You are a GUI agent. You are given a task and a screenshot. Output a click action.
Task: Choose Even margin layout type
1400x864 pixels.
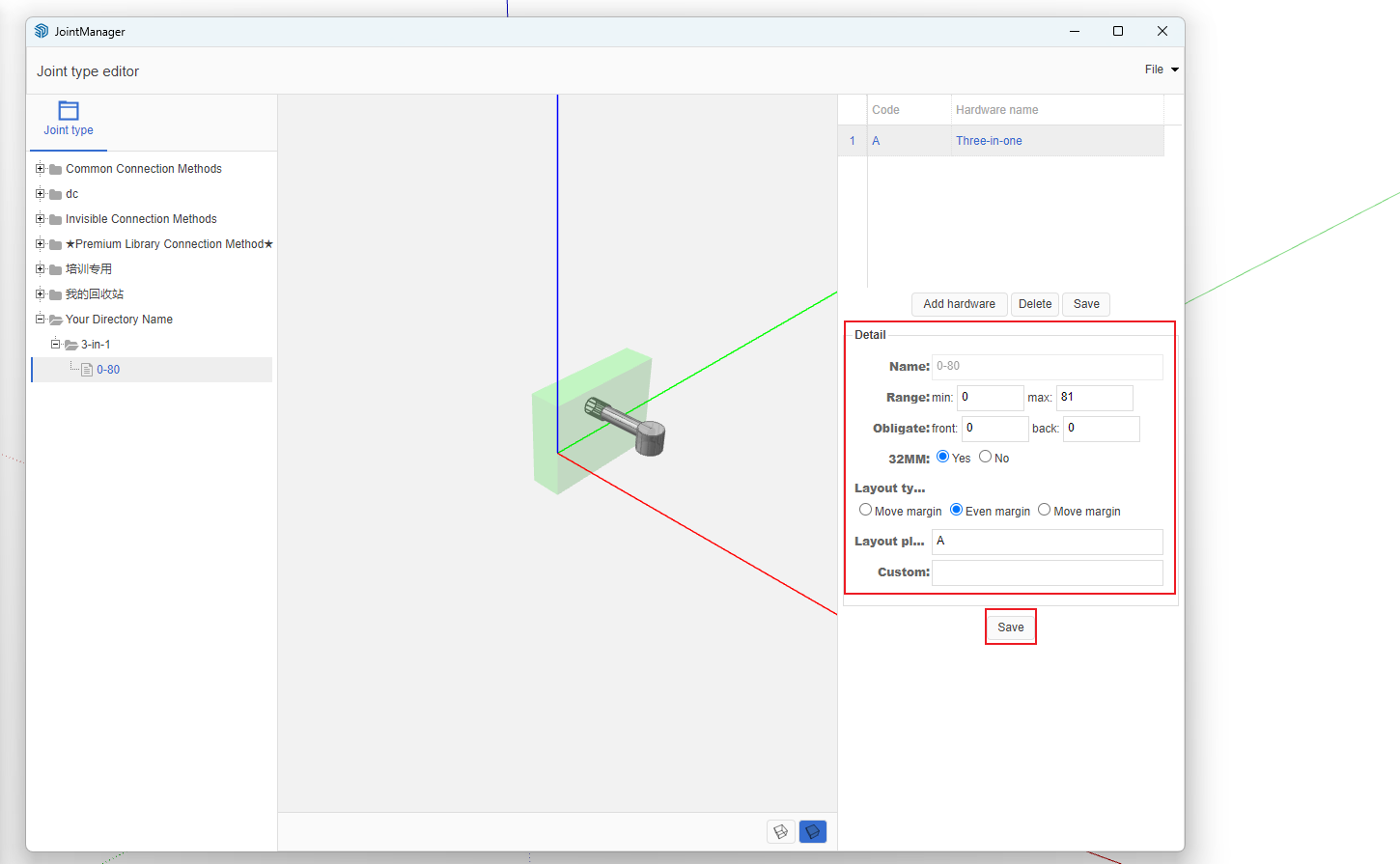tap(957, 510)
